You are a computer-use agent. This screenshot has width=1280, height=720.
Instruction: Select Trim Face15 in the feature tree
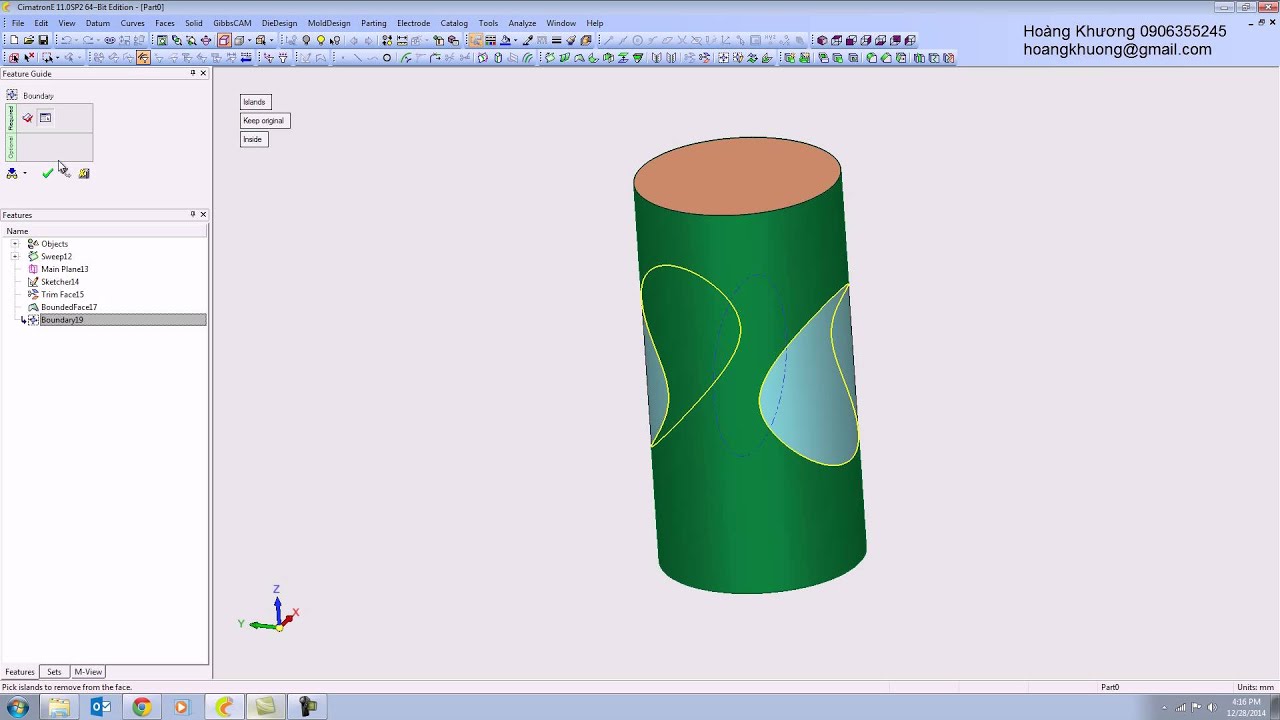pyautogui.click(x=62, y=294)
